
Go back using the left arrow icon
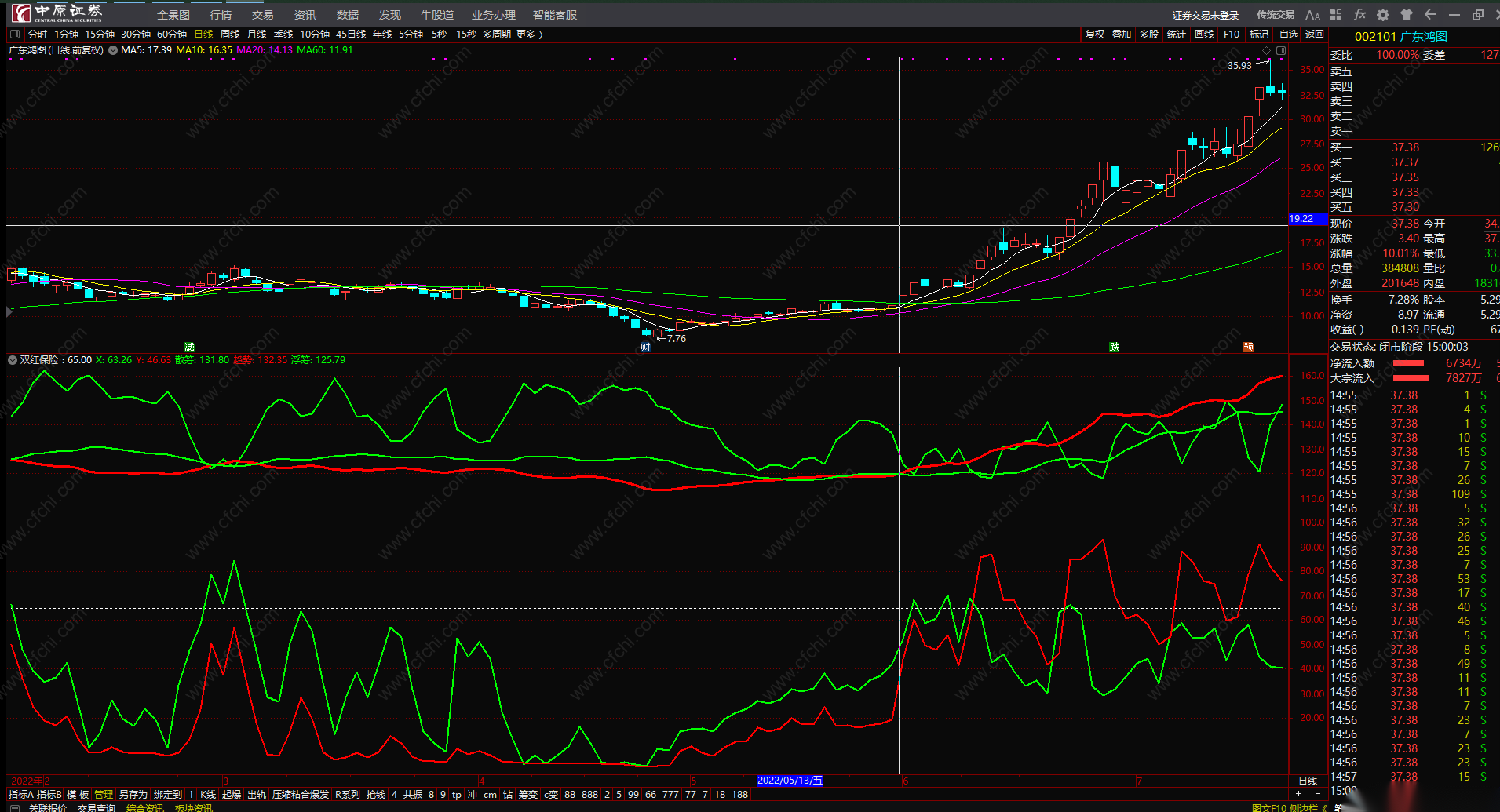pyautogui.click(x=1430, y=15)
